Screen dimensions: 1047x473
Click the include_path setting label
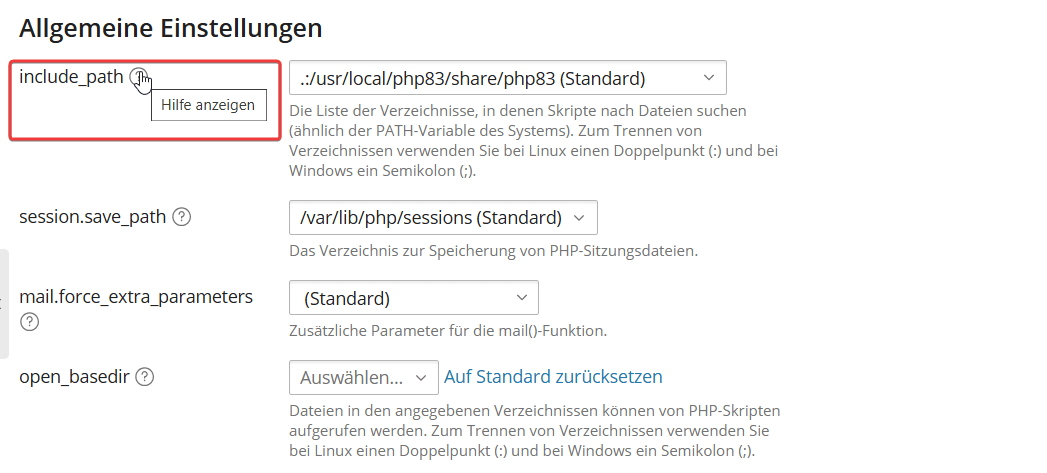(x=71, y=77)
